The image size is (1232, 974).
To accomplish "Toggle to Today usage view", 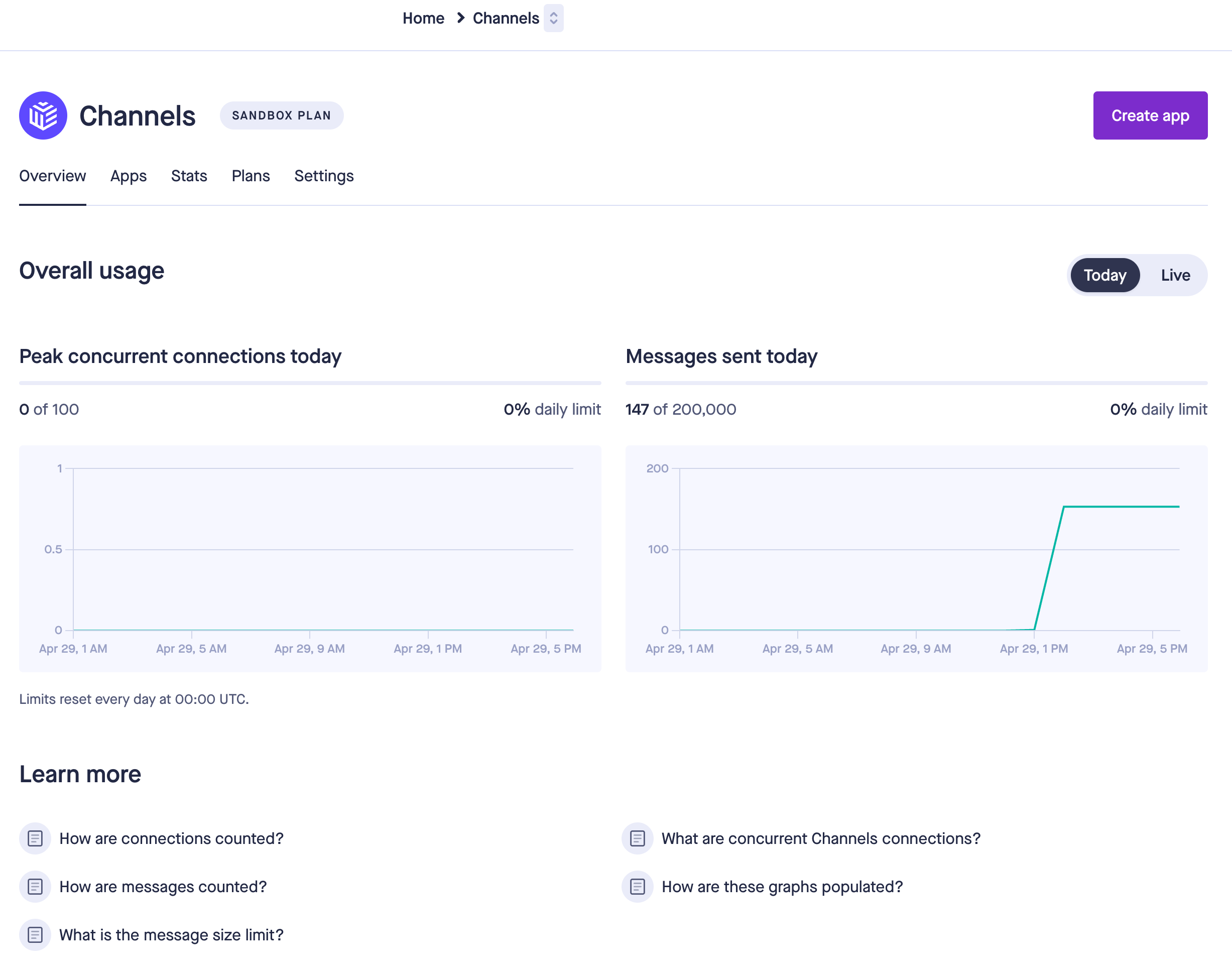I will click(1105, 274).
